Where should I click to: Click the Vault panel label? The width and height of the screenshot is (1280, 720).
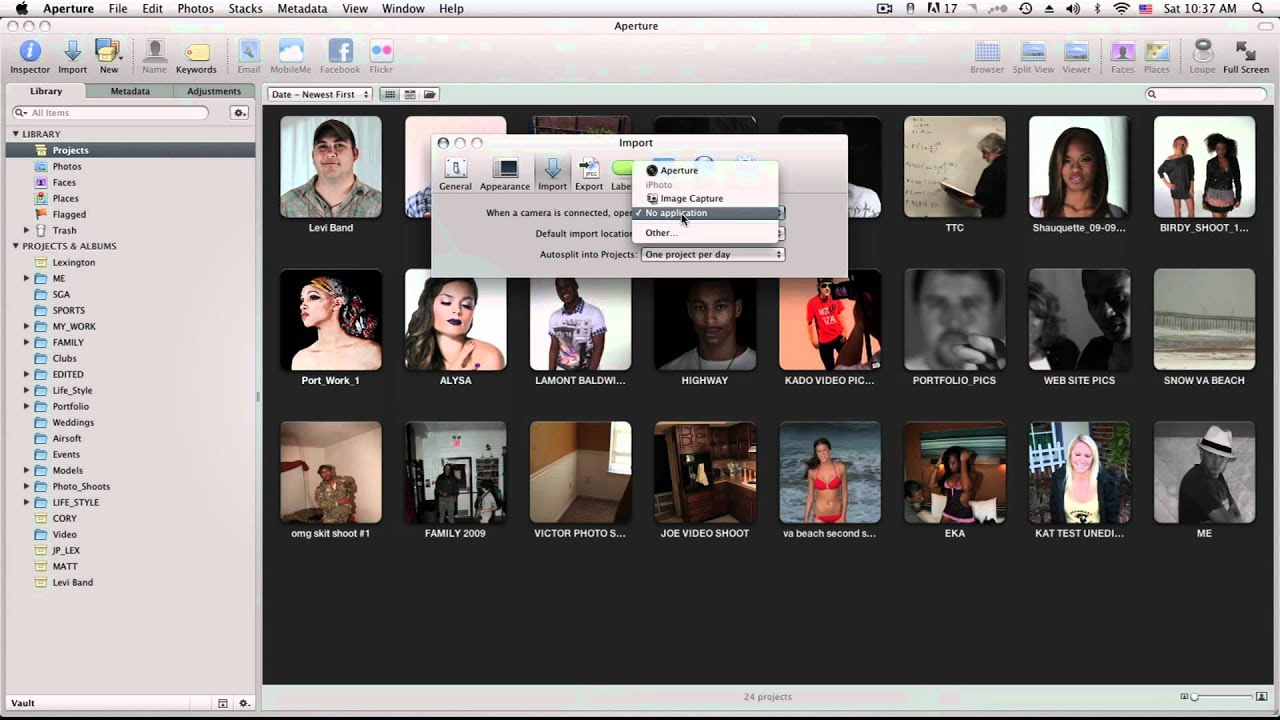pyautogui.click(x=23, y=703)
